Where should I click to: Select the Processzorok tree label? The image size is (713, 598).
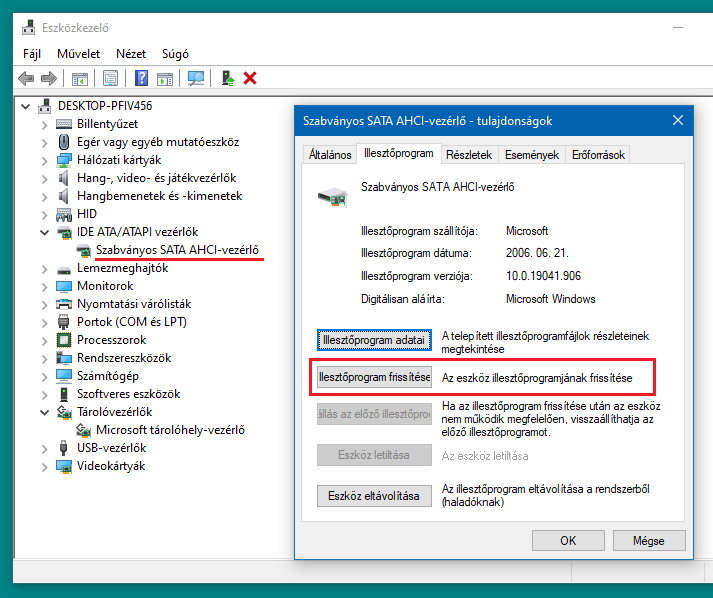111,340
